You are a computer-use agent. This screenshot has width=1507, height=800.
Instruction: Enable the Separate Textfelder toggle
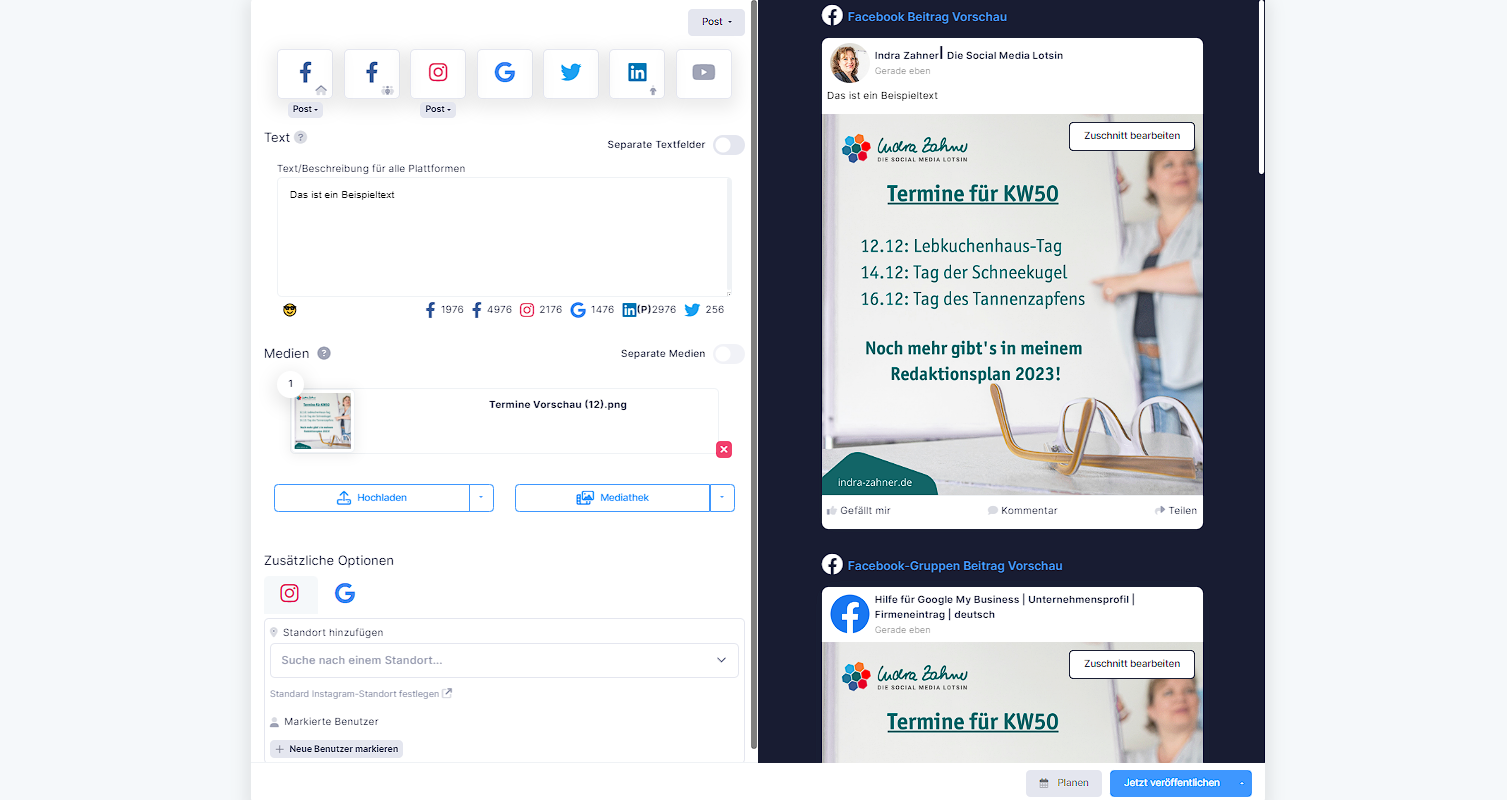point(728,145)
